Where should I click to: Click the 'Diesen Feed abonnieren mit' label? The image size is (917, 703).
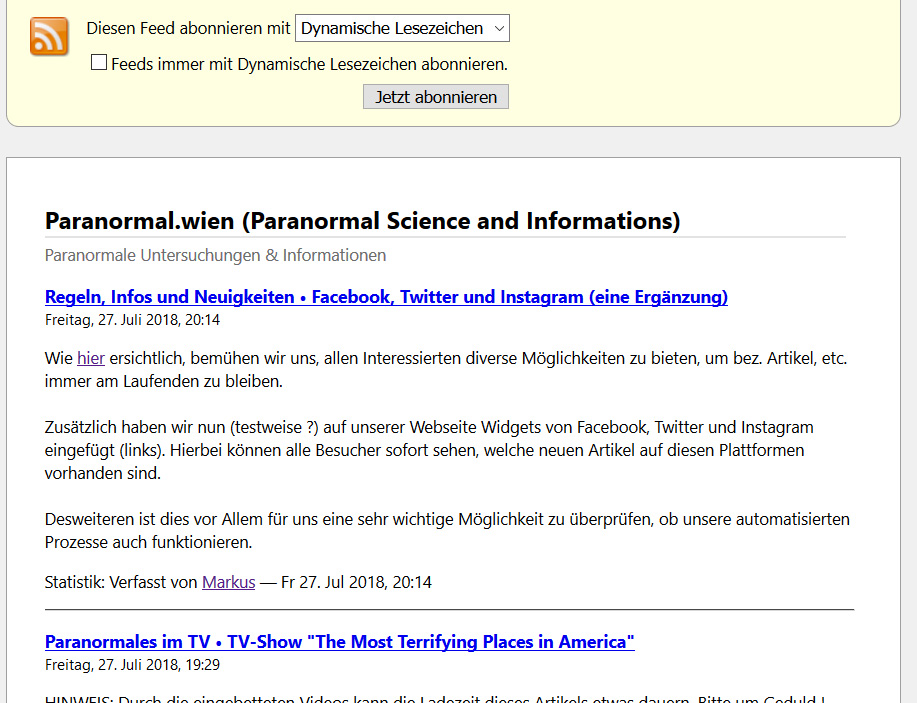[188, 29]
